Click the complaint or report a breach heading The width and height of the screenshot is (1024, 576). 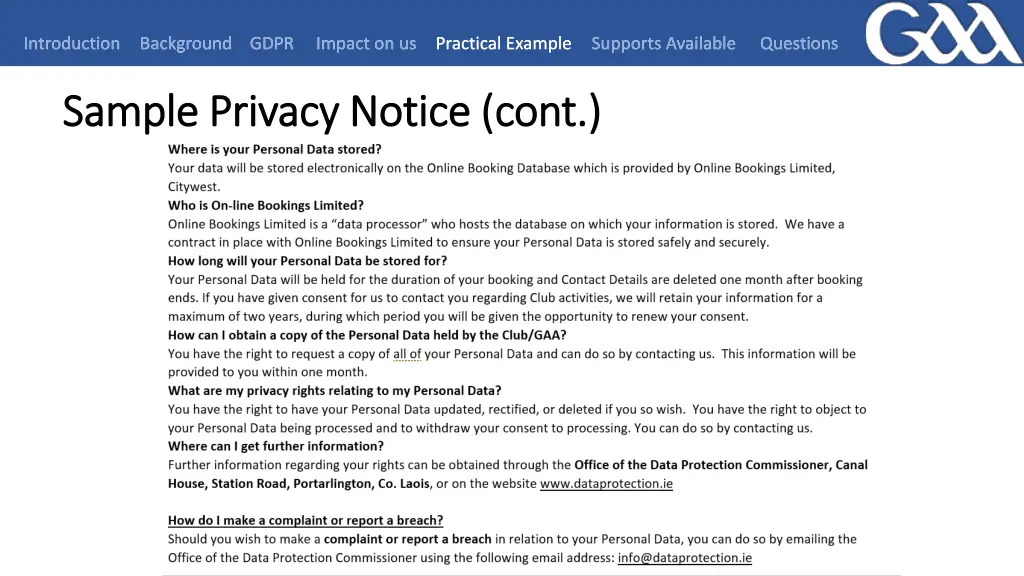point(306,520)
